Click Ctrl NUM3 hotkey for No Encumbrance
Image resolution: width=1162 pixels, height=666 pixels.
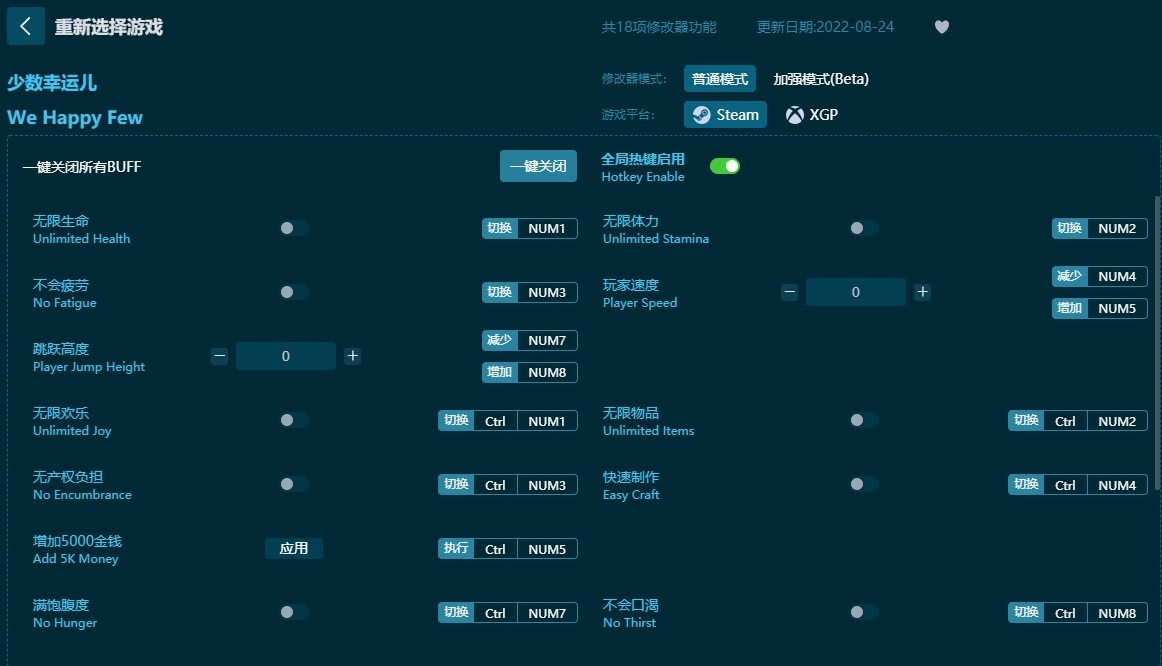point(508,484)
